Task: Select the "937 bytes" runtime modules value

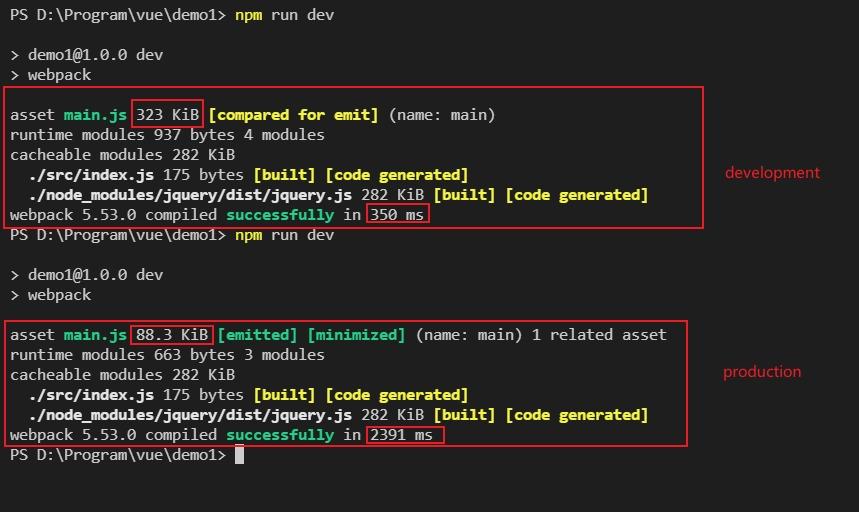Action: click(x=194, y=135)
